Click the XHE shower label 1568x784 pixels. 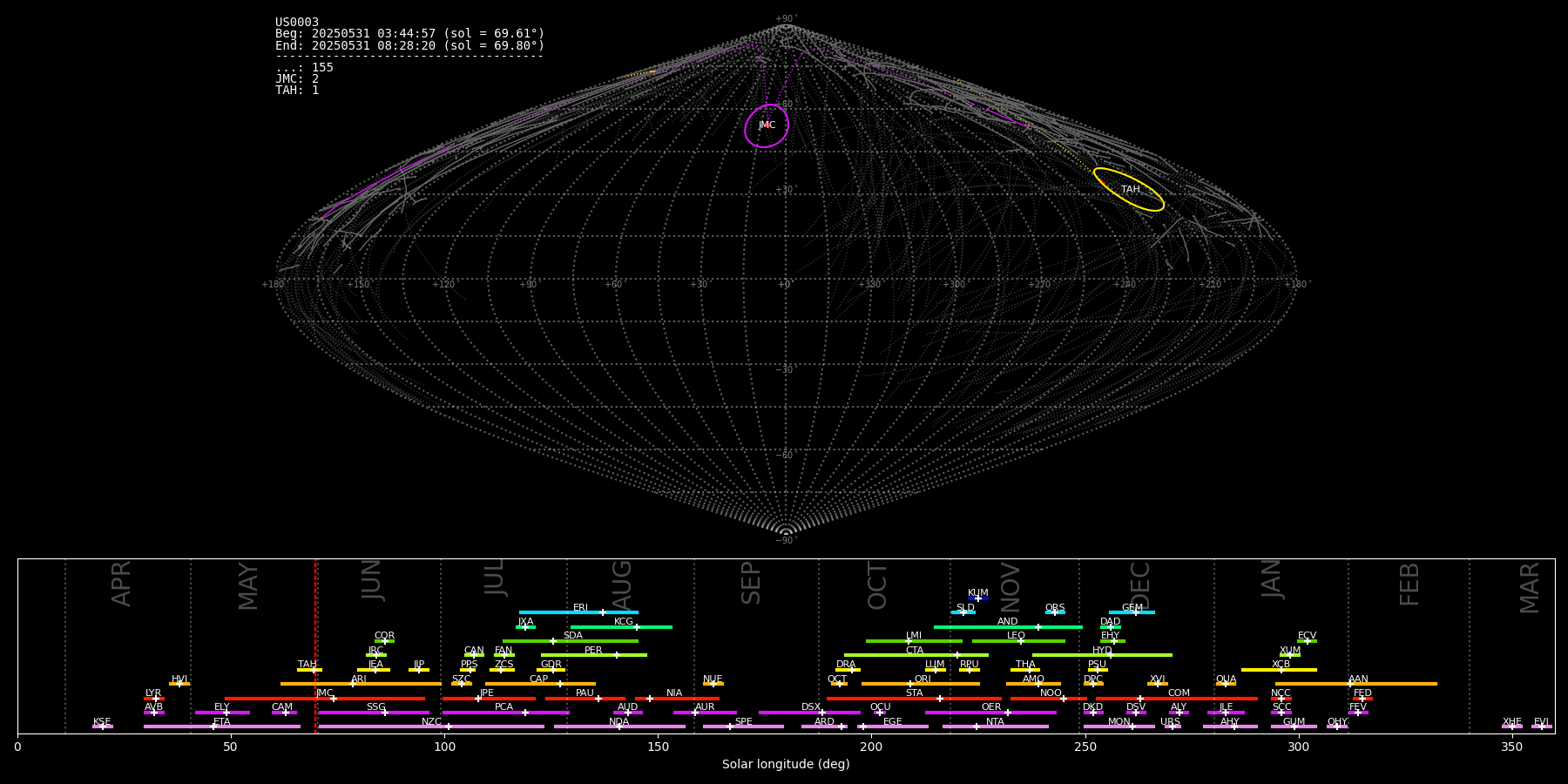pyautogui.click(x=1511, y=722)
